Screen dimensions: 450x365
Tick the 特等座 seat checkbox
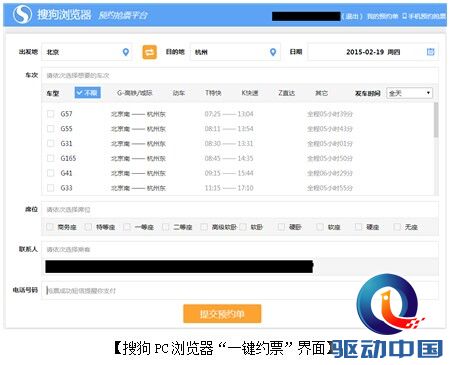coord(88,227)
